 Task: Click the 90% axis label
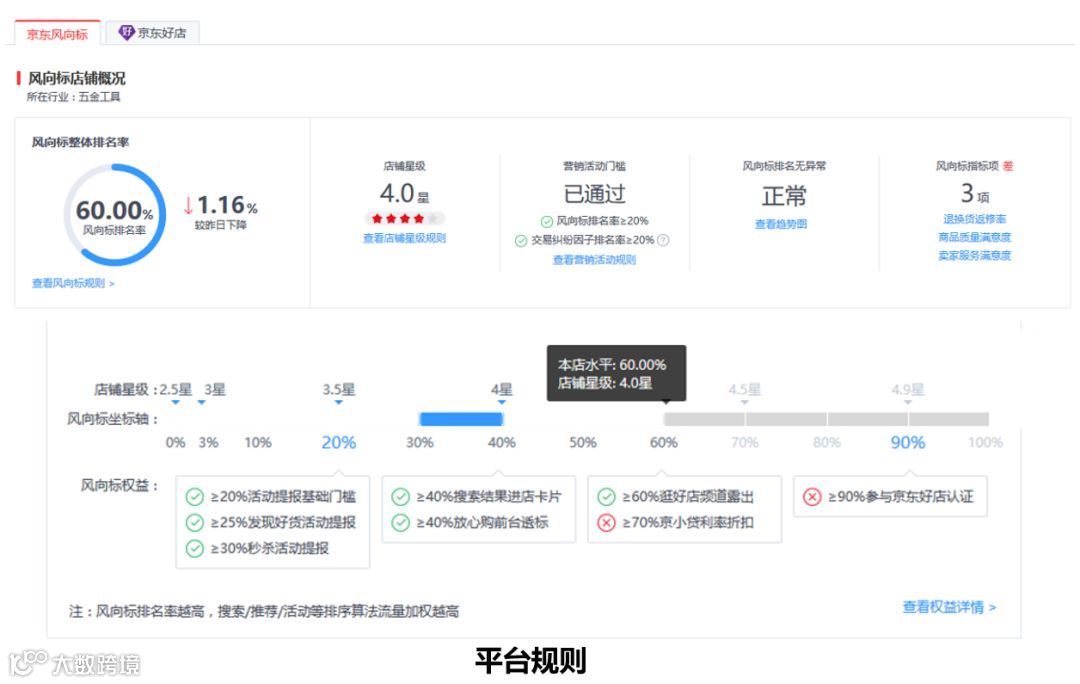(908, 442)
